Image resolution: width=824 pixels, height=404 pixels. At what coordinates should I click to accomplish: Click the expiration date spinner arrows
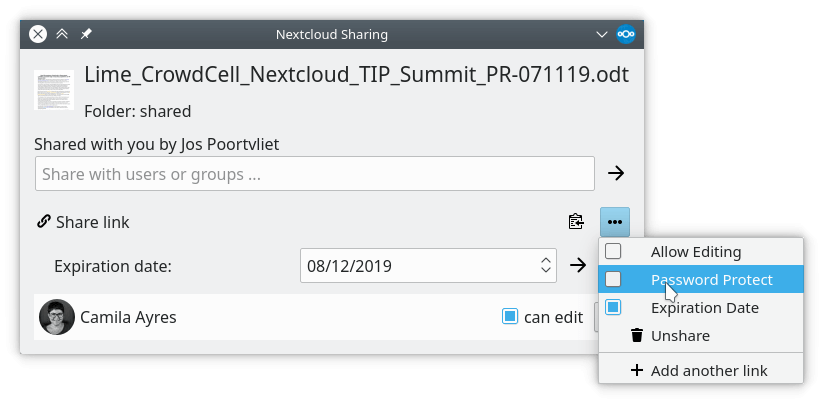546,266
